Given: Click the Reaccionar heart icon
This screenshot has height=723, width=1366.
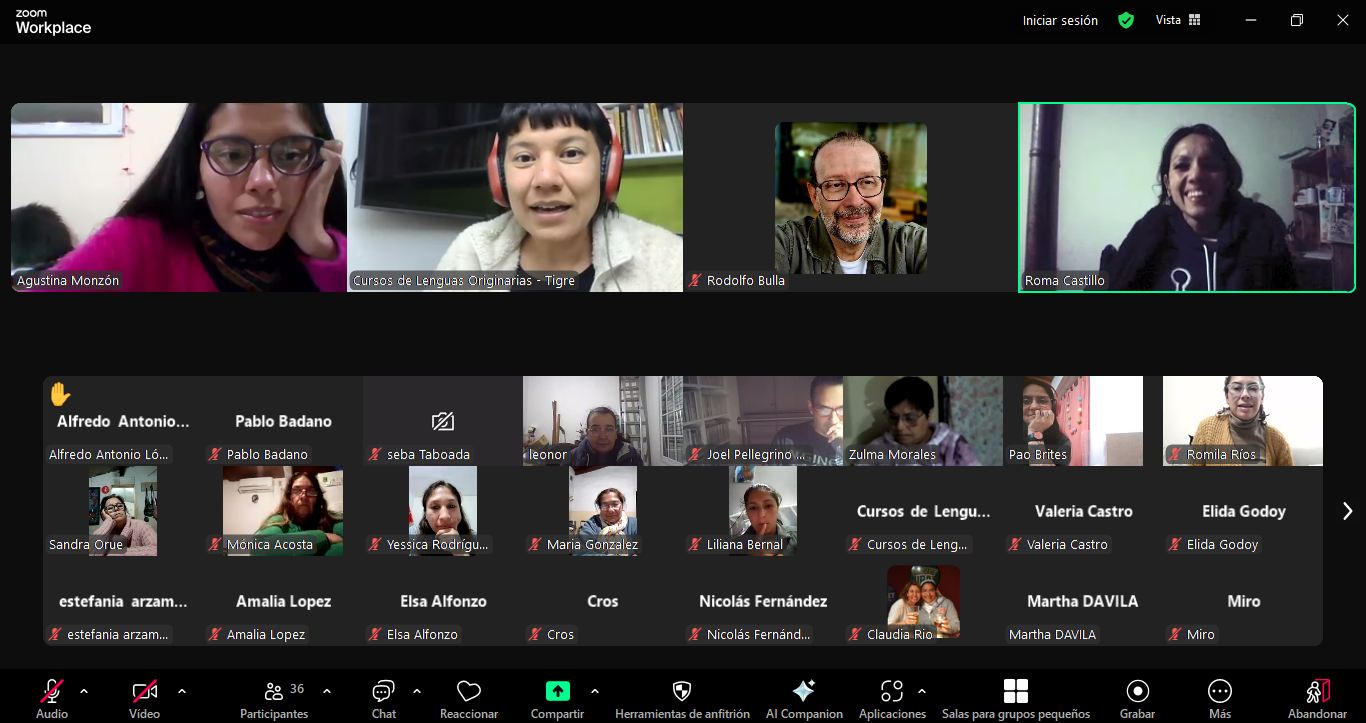Looking at the screenshot, I should [469, 697].
